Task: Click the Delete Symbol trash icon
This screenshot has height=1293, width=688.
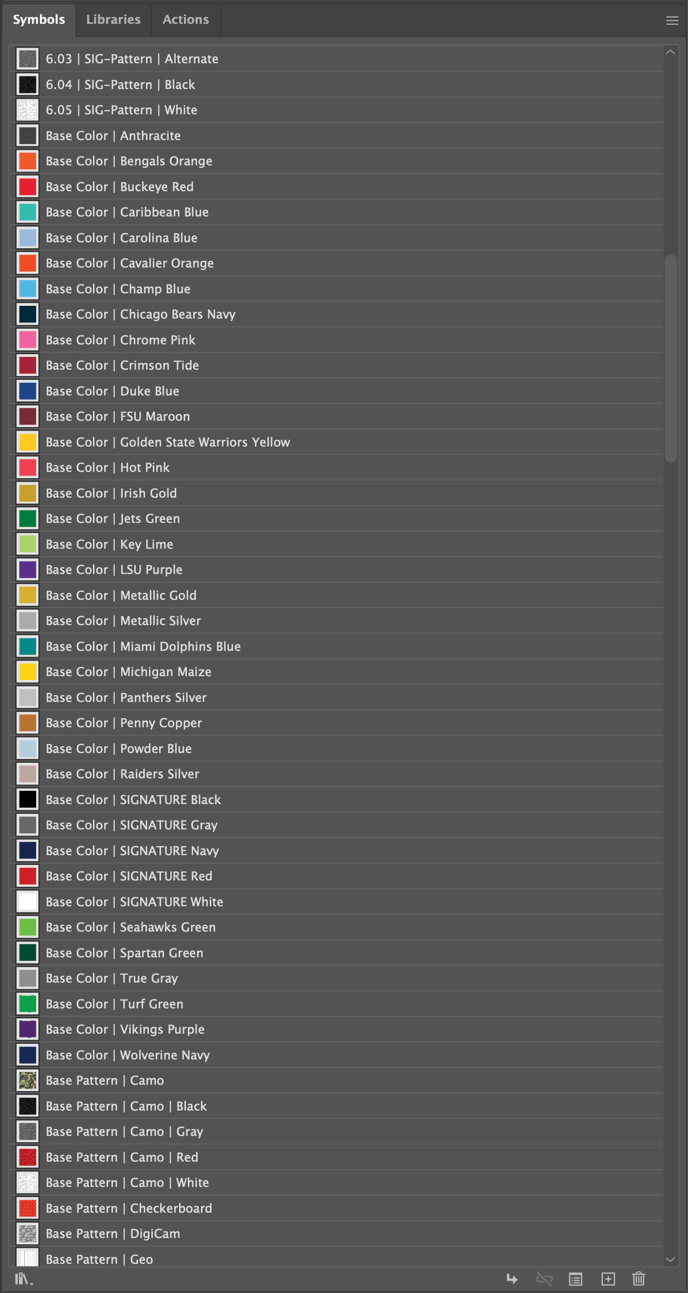Action: [639, 1279]
